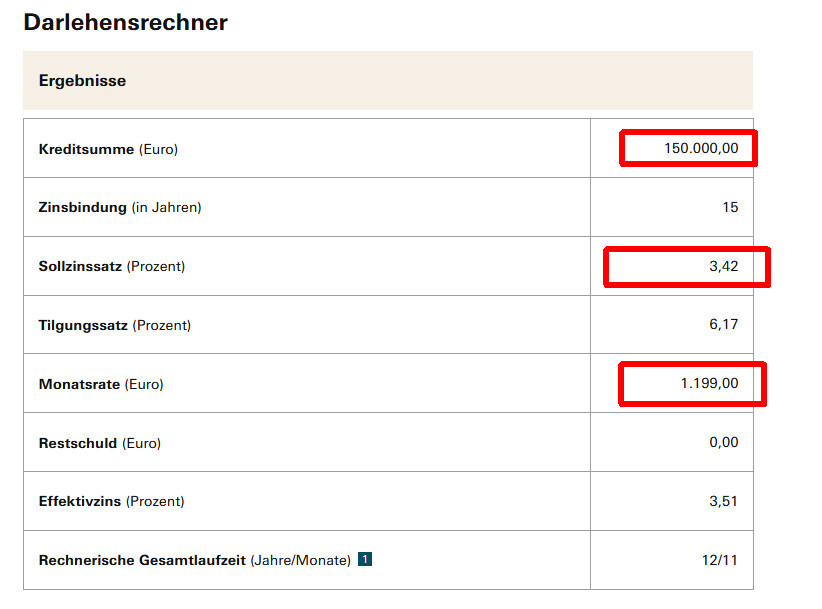This screenshot has height=609, width=822.
Task: Click the 150.000,00 Kreditsumme value
Action: point(701,148)
